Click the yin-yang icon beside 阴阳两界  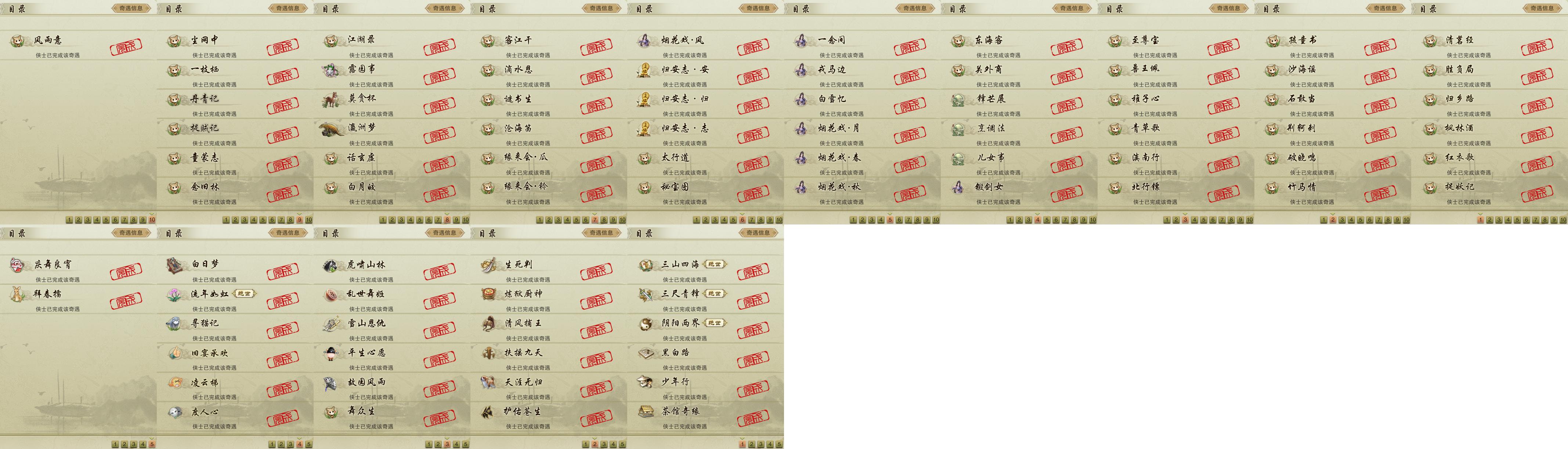pyautogui.click(x=645, y=324)
